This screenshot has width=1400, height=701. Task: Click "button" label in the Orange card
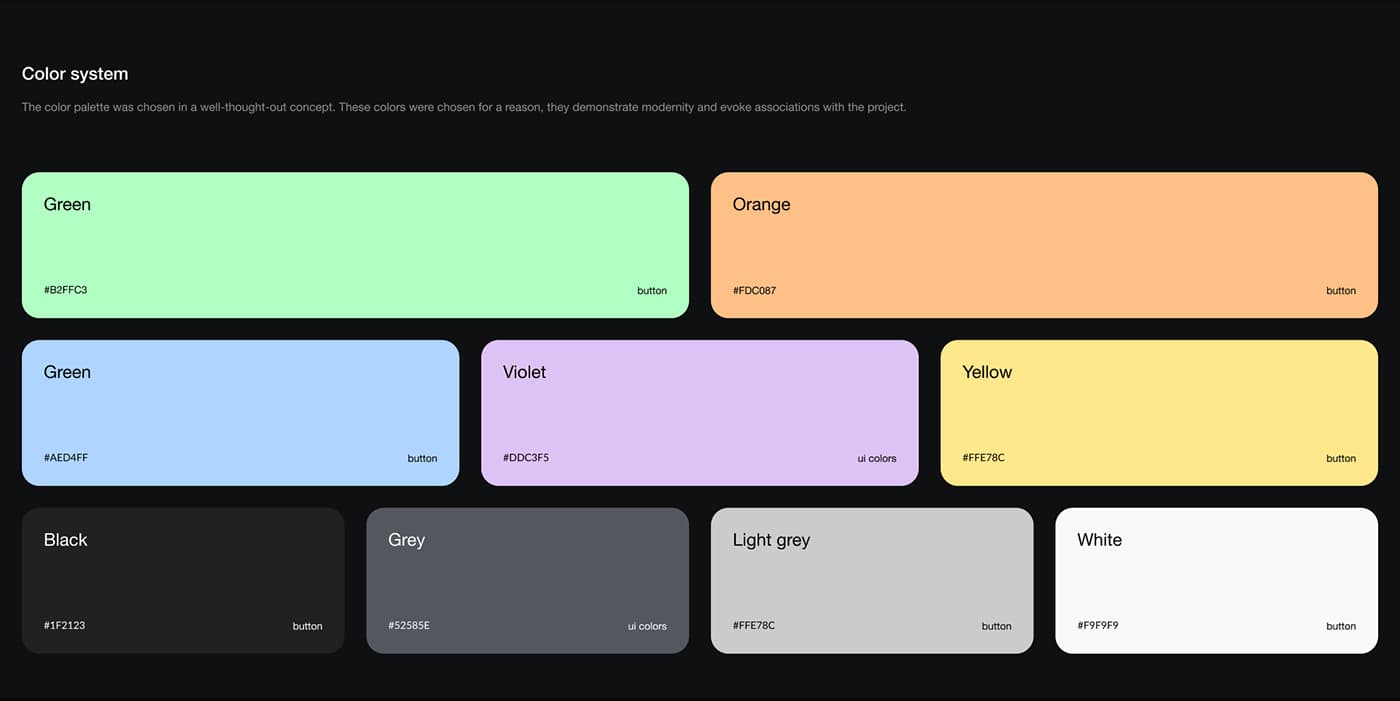tap(1341, 291)
